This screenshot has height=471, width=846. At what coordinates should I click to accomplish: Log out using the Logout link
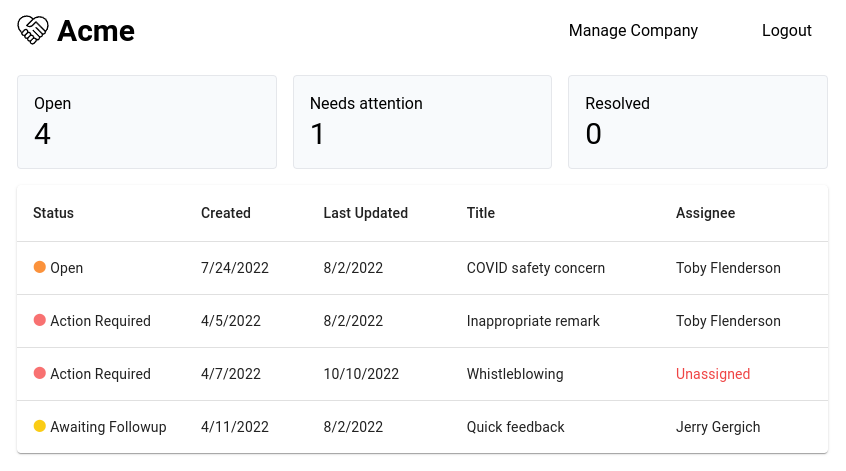click(786, 31)
